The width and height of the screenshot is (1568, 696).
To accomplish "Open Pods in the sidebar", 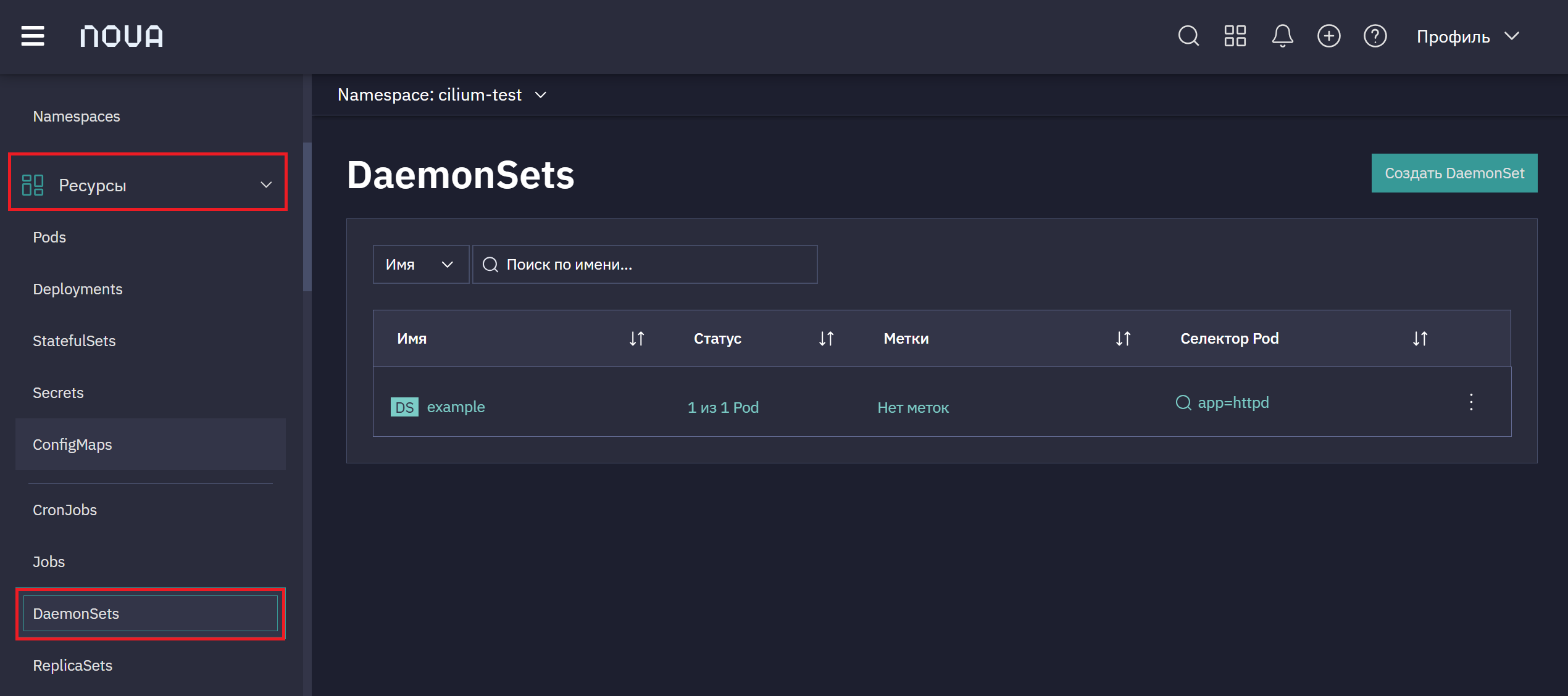I will pyautogui.click(x=49, y=237).
